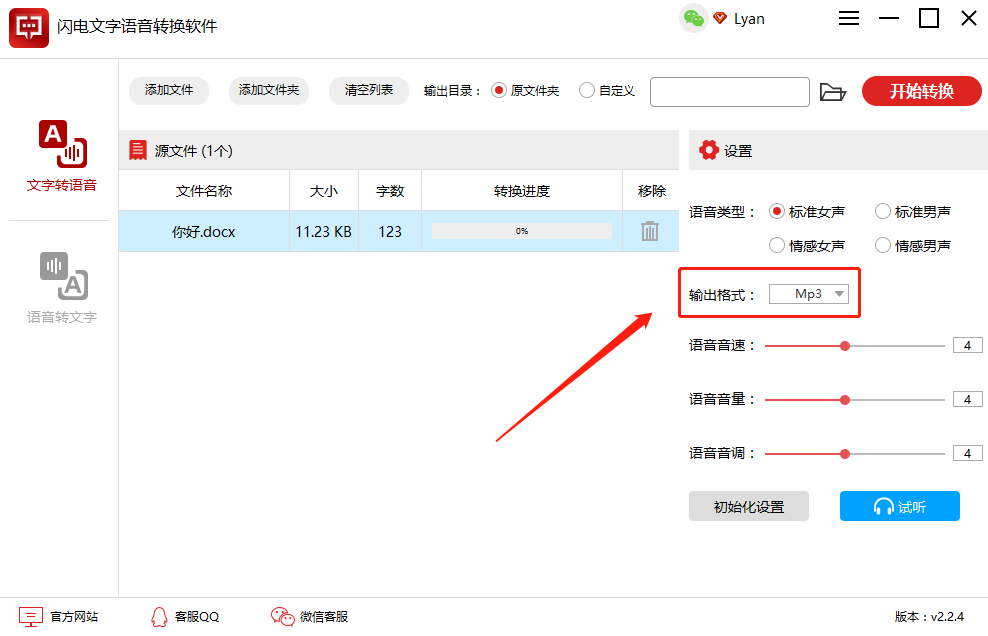Image resolution: width=988 pixels, height=636 pixels.
Task: Click the 移除 column header
Action: click(x=651, y=190)
